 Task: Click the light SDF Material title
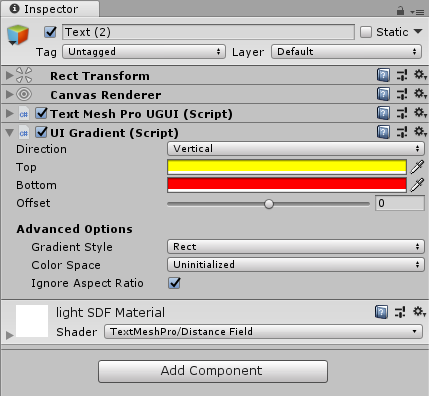point(110,313)
